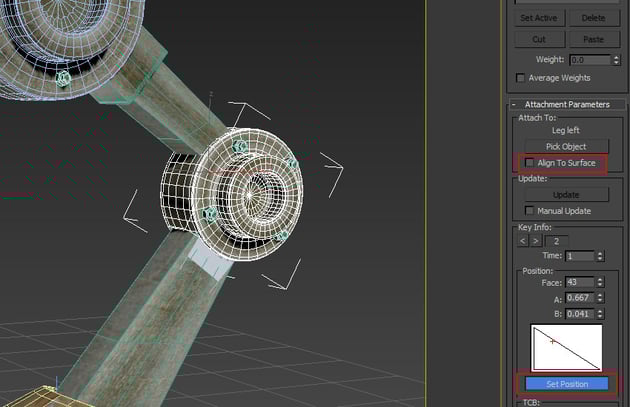Click the key number field showing 2
This screenshot has width=630, height=407.
point(556,241)
